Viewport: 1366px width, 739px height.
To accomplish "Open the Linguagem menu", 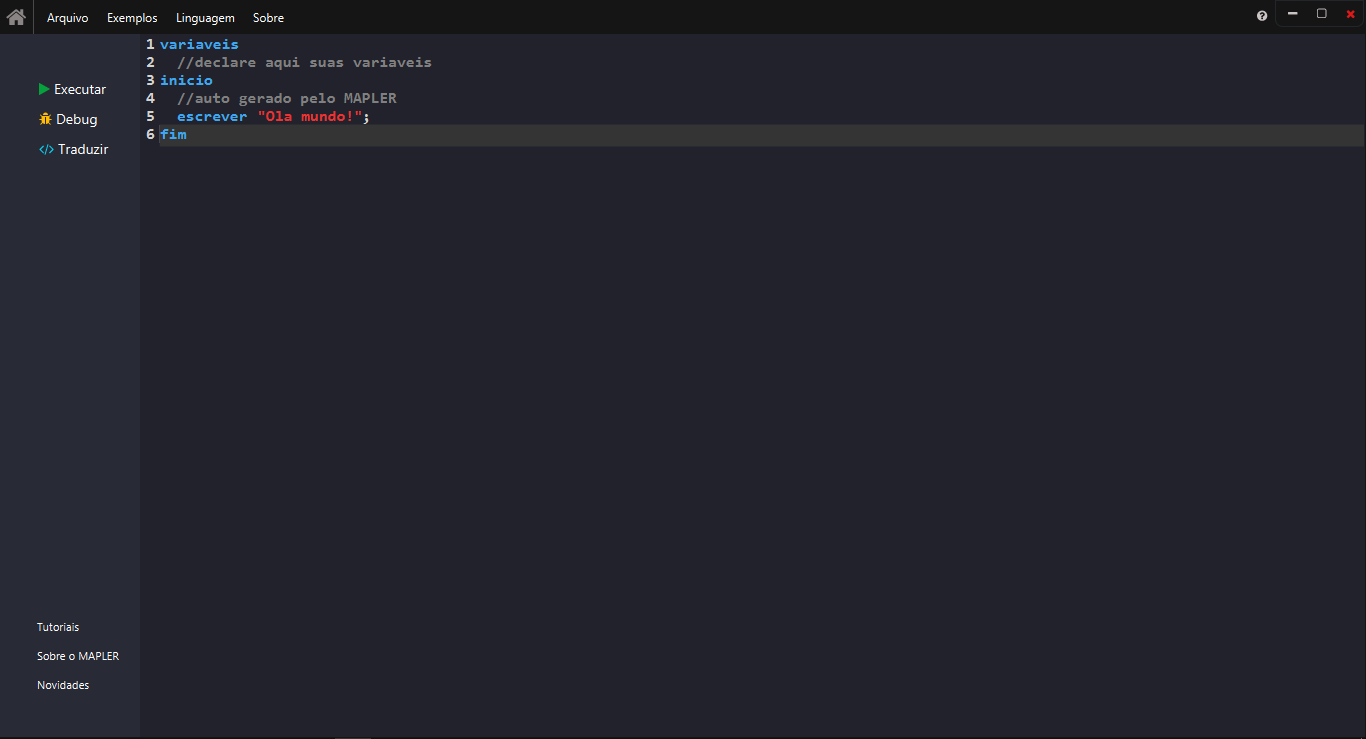I will (x=205, y=18).
